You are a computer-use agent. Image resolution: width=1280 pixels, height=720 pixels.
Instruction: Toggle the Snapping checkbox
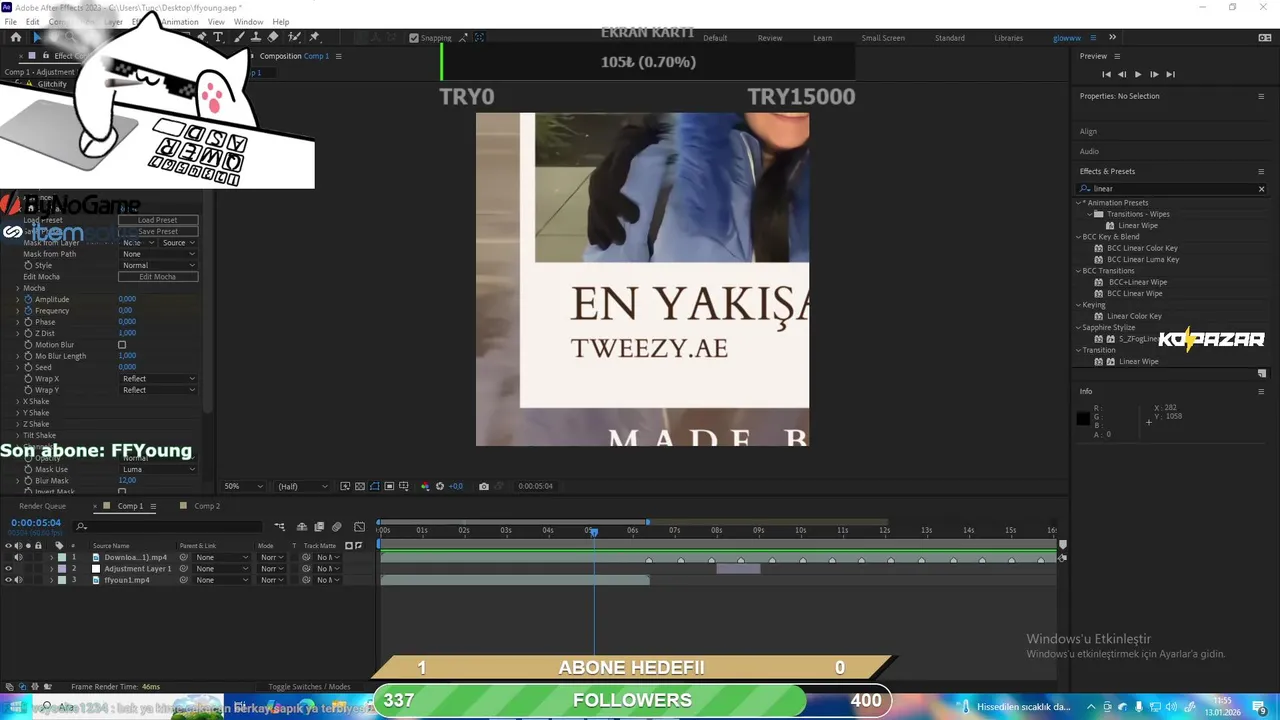pos(414,38)
